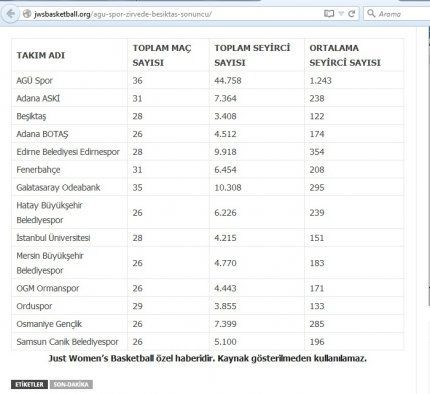Open the SON-DAKİKA tag link
This screenshot has height=394, width=430.
pyautogui.click(x=71, y=385)
